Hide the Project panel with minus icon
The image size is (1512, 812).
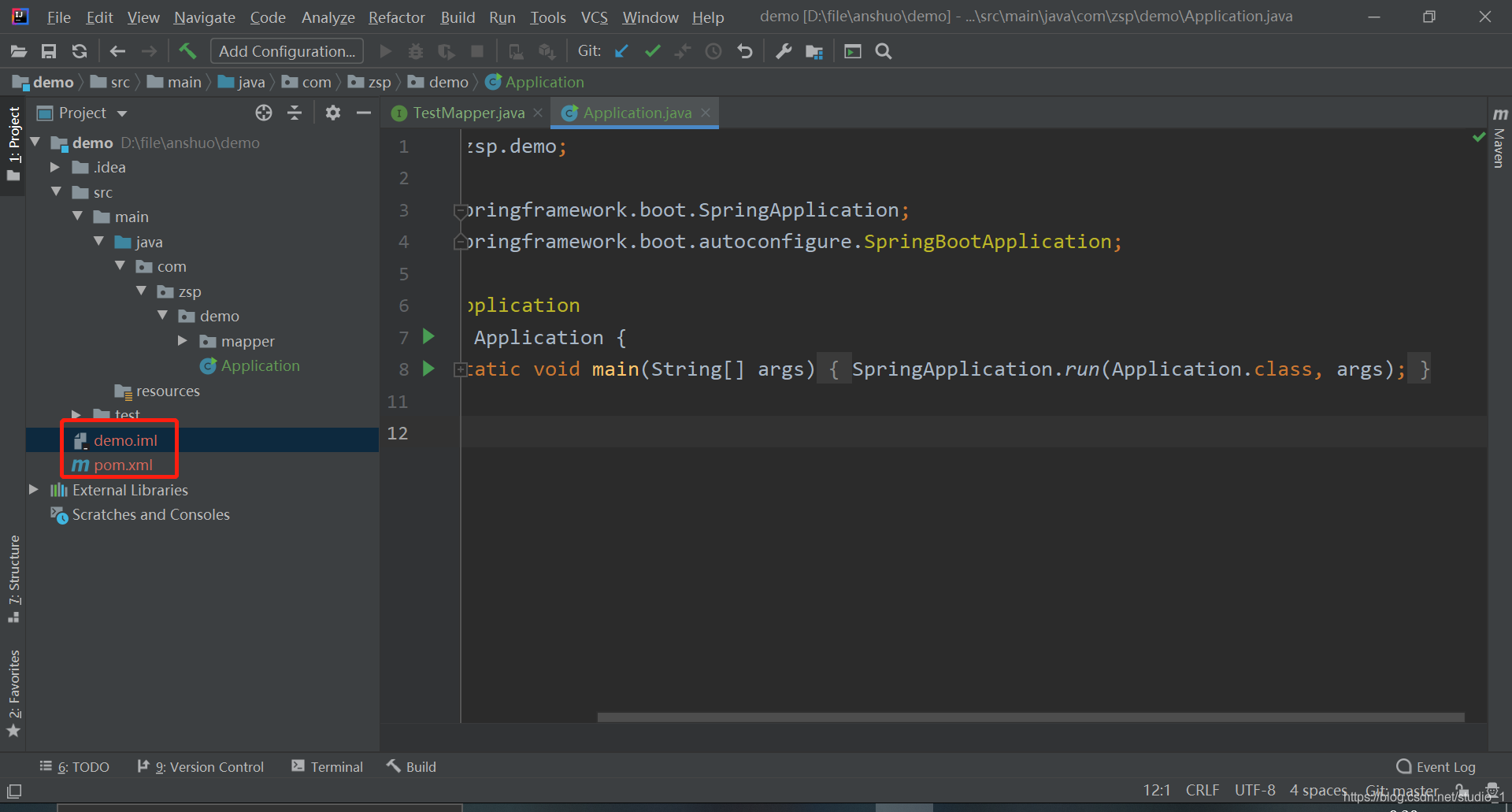[x=363, y=113]
